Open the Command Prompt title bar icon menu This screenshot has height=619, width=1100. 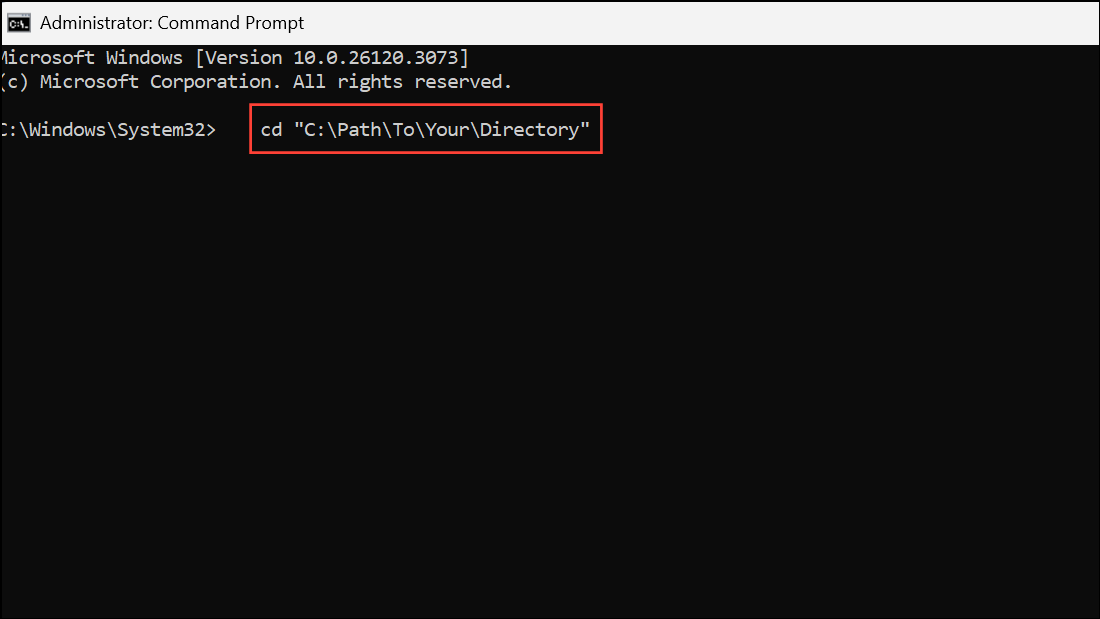pos(19,23)
